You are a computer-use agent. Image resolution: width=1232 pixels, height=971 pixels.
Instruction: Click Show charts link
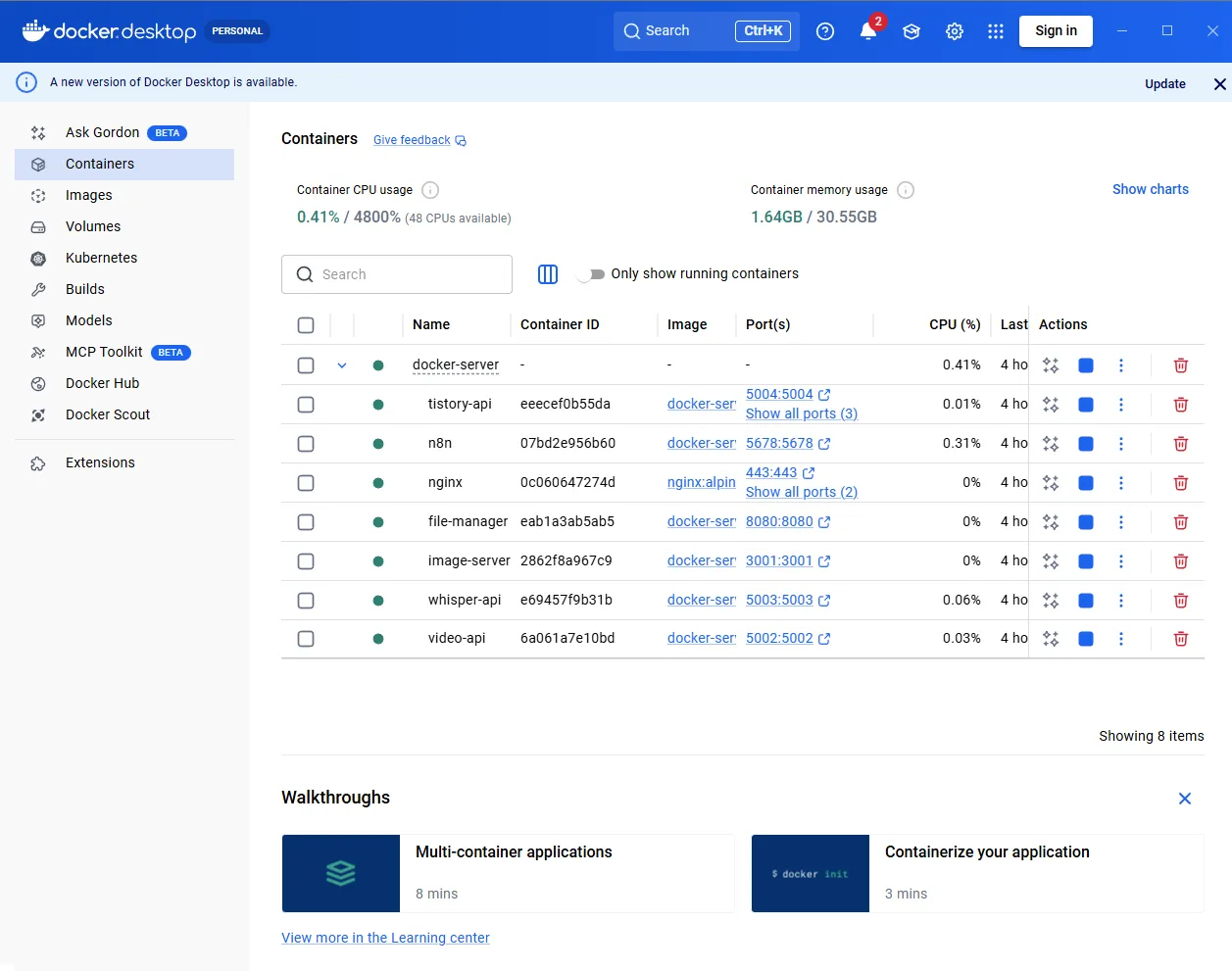click(x=1151, y=190)
